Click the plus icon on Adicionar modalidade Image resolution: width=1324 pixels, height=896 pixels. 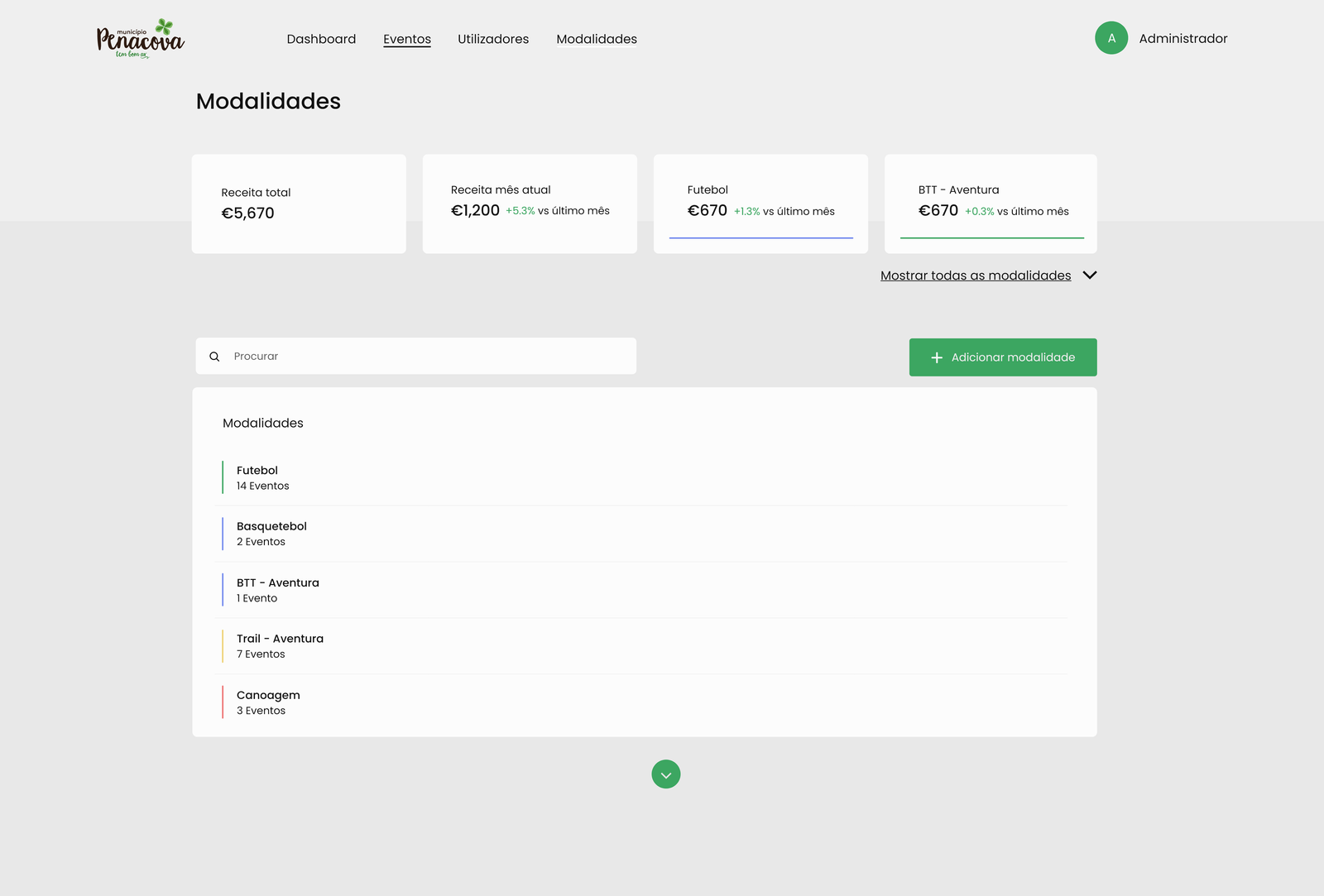tap(937, 357)
